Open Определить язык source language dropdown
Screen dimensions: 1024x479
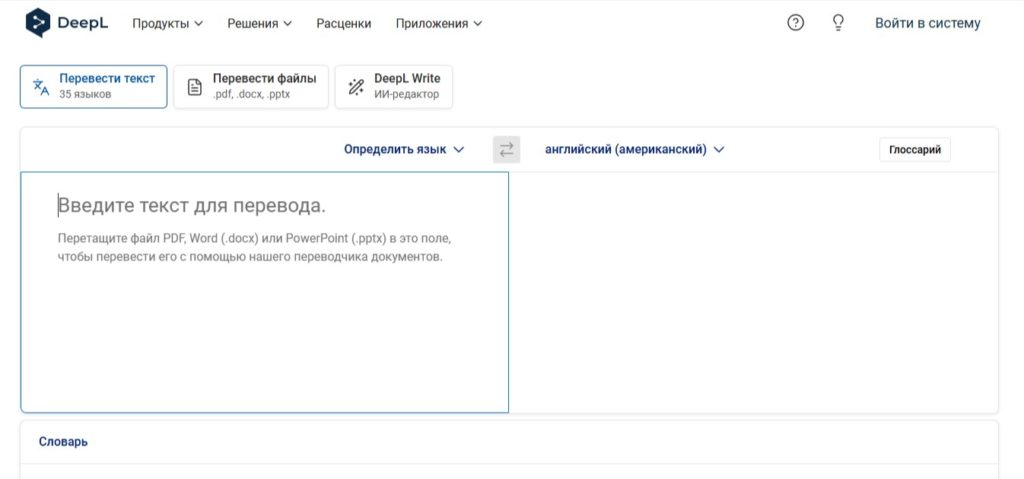(404, 150)
